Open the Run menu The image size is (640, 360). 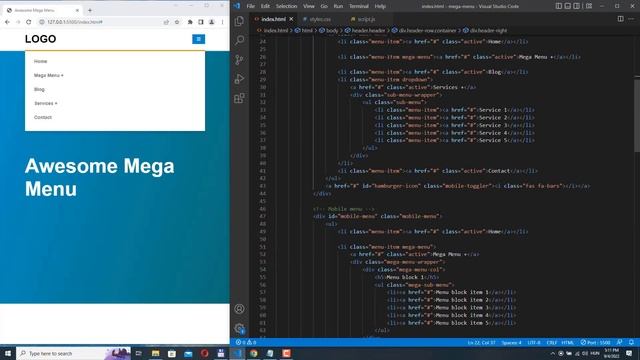[338, 6]
